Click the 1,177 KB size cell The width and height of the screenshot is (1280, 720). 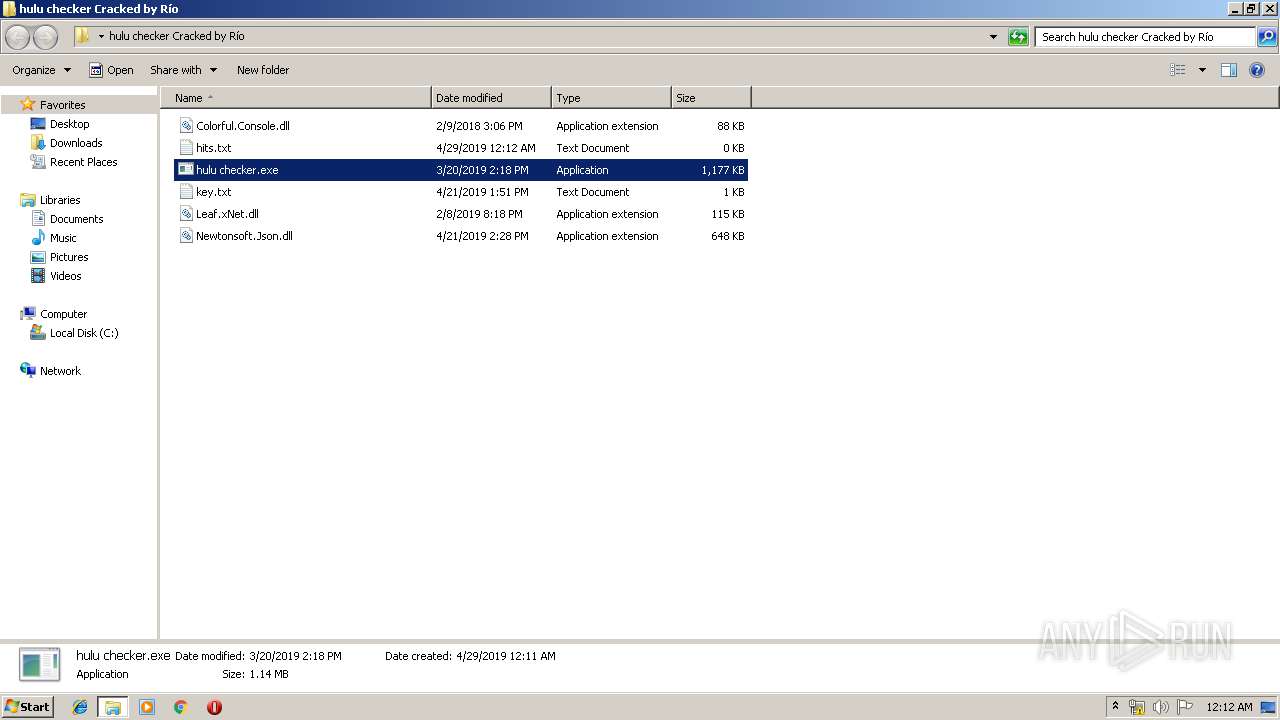pyautogui.click(x=723, y=170)
